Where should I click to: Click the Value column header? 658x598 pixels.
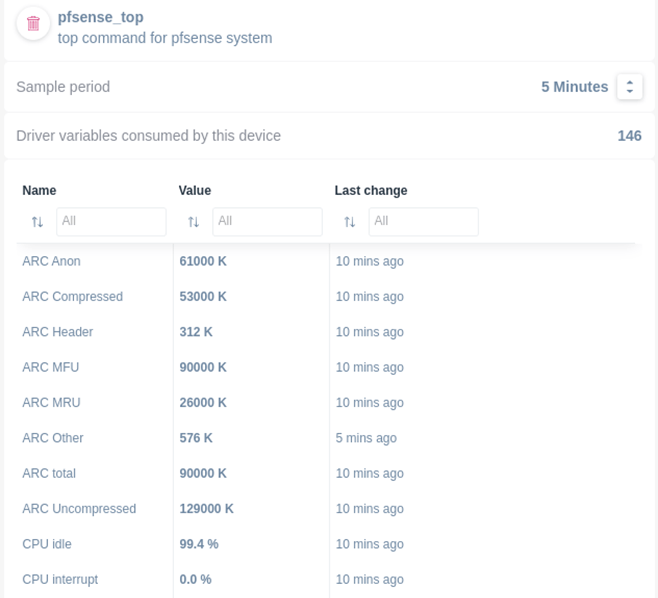pos(195,191)
